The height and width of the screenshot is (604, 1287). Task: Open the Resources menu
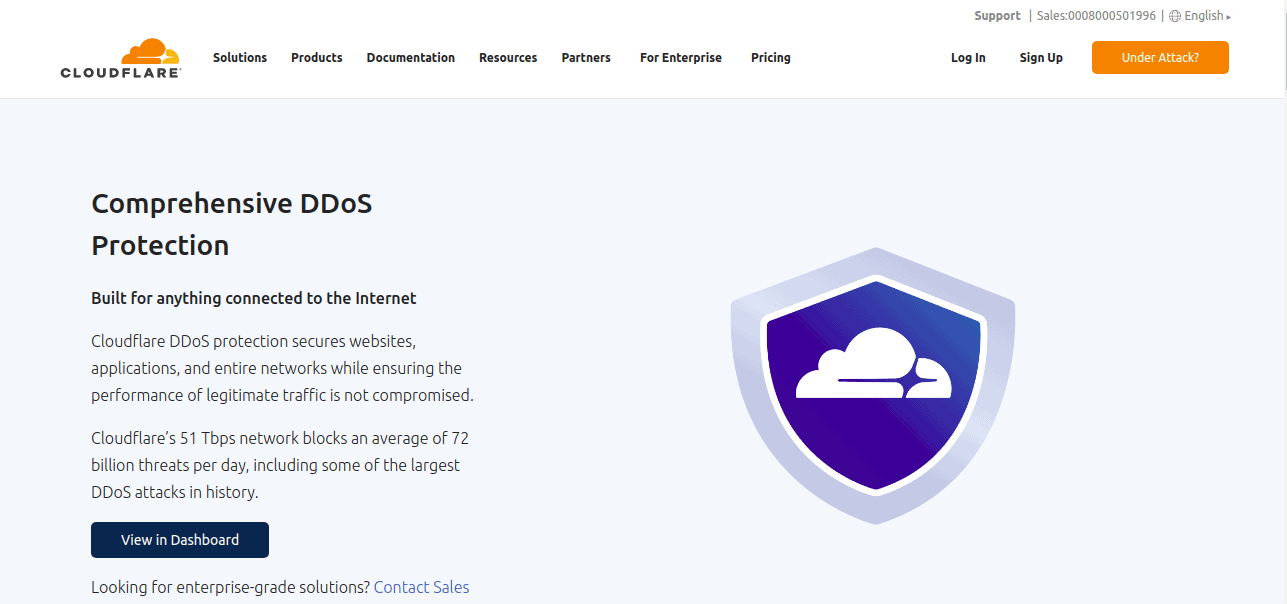click(x=508, y=58)
